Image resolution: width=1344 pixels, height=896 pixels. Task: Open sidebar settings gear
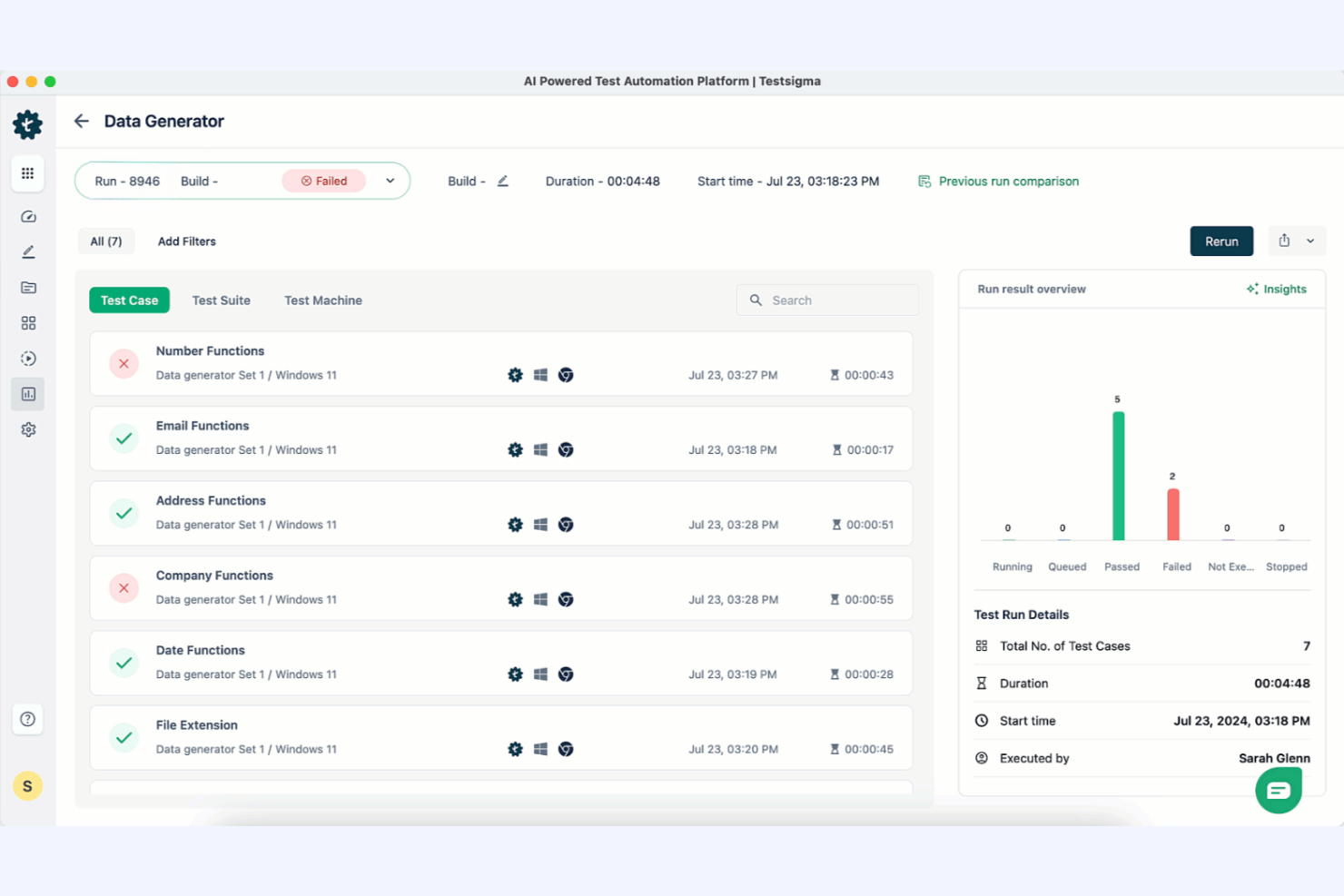[27, 429]
